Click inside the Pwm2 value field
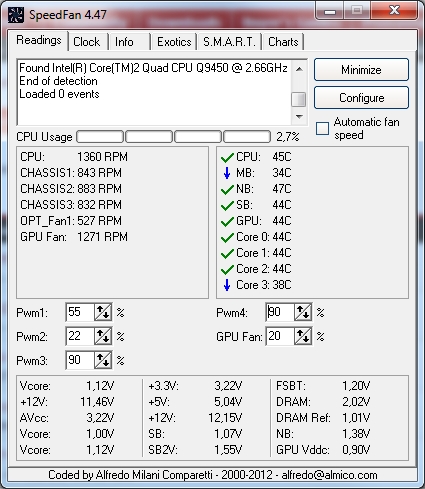The image size is (425, 489). pos(80,336)
